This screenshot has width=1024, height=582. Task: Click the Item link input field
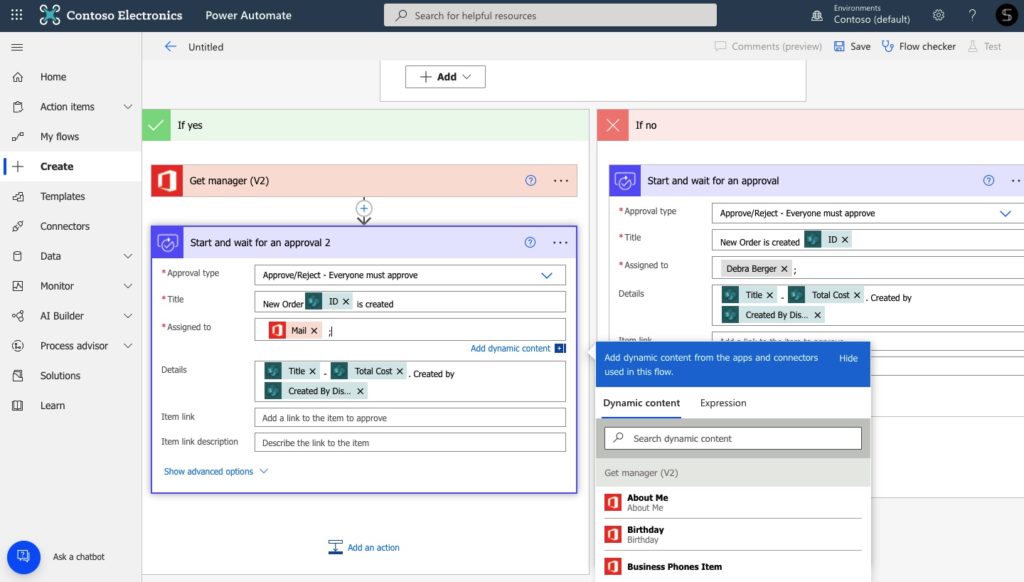410,417
